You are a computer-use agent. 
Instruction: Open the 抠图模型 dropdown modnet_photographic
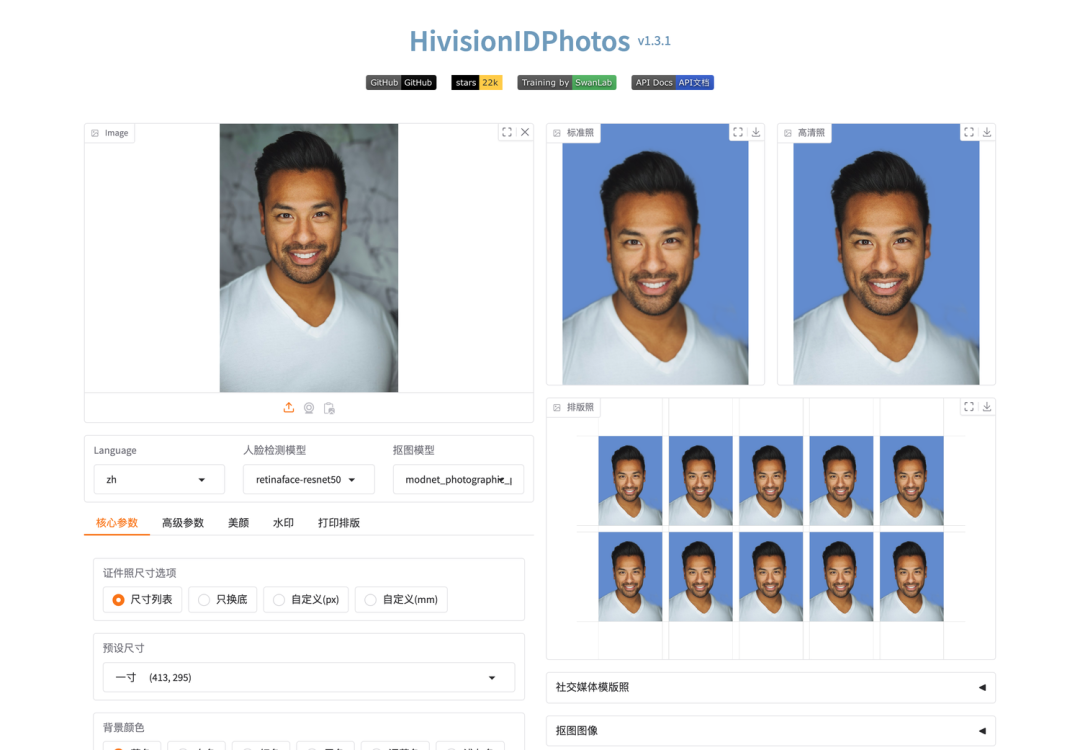point(458,479)
